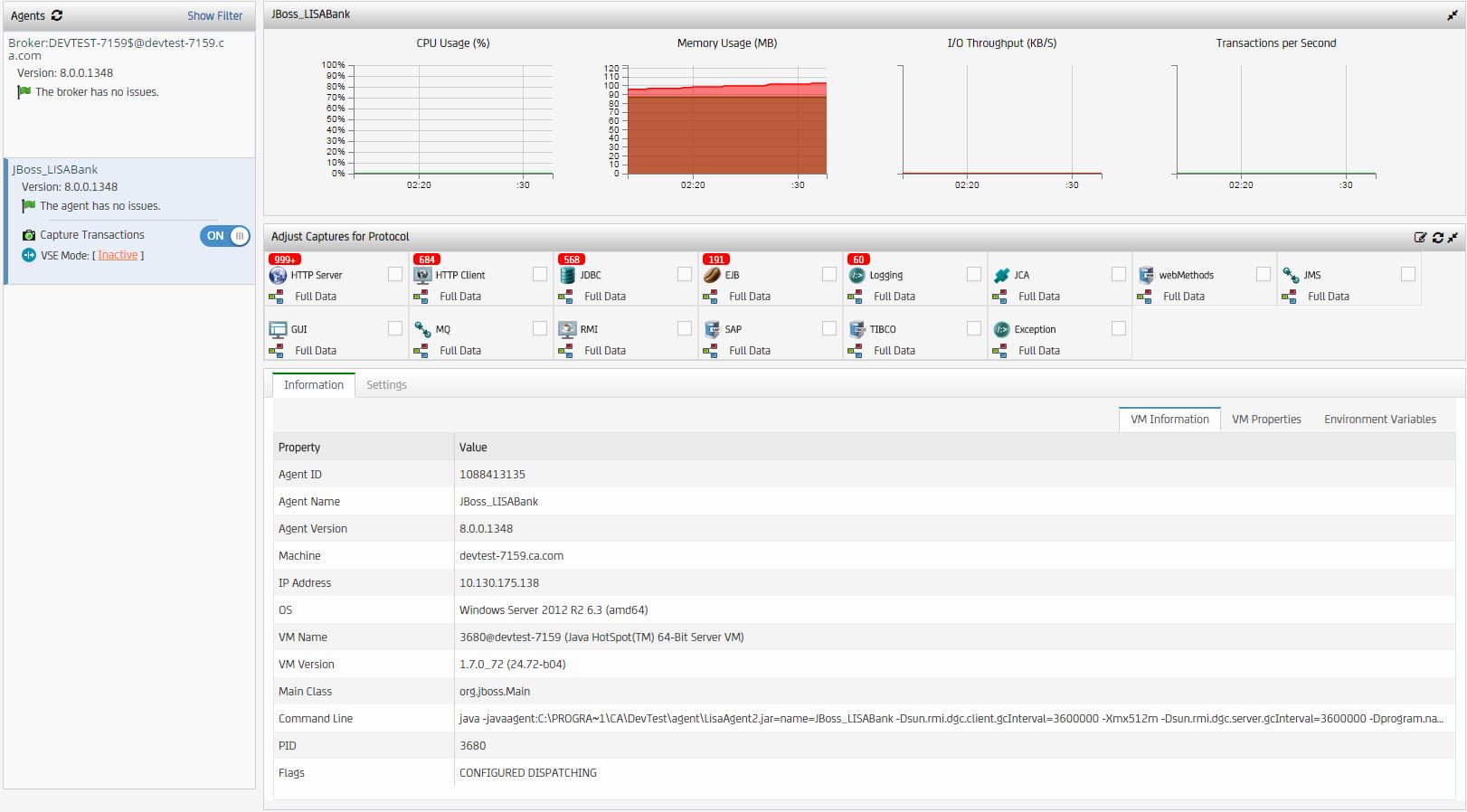Image resolution: width=1467 pixels, height=812 pixels.
Task: Check the JMS checkbox
Action: point(1408,274)
